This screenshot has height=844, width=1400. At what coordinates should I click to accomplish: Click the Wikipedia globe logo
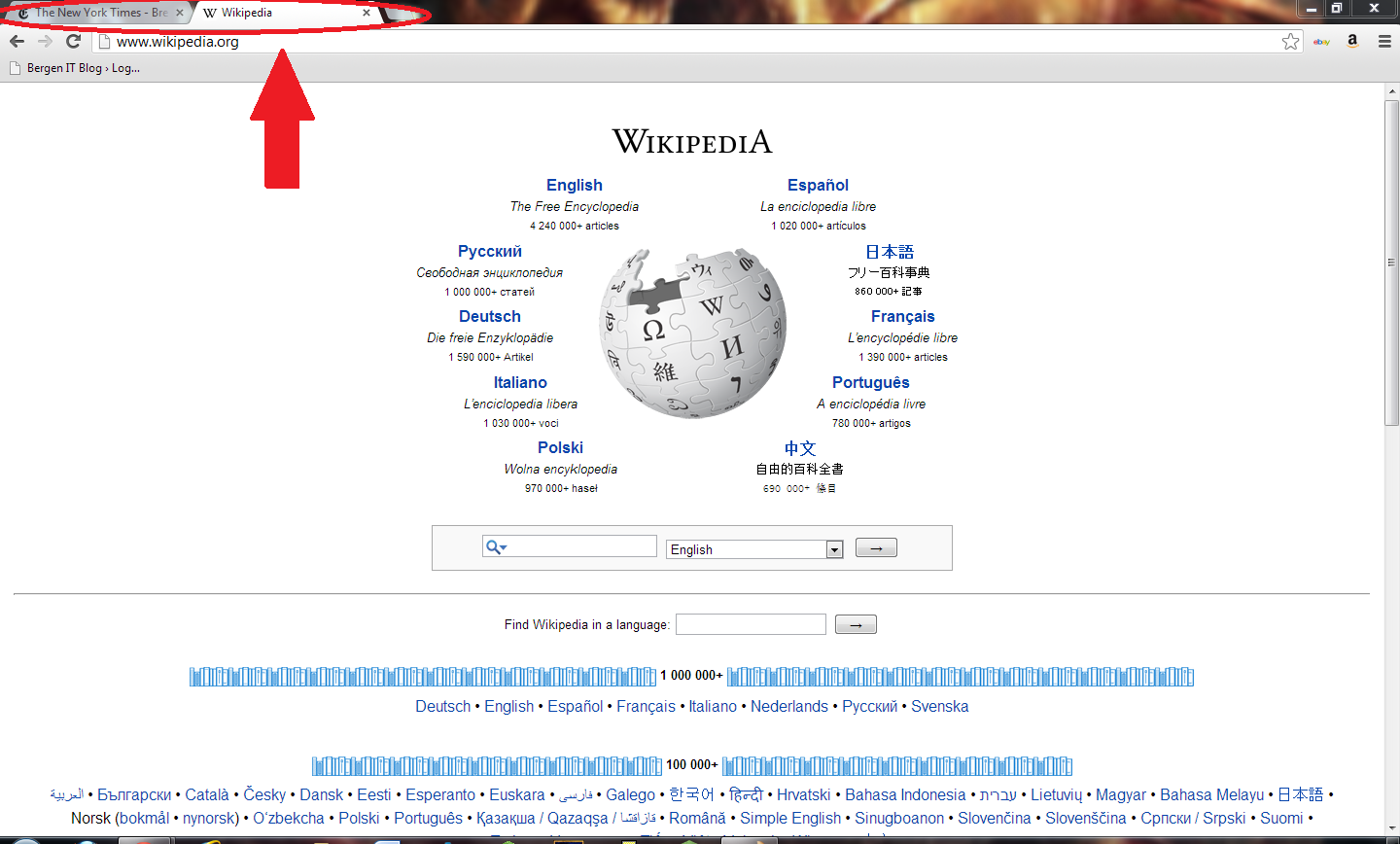pyautogui.click(x=692, y=332)
